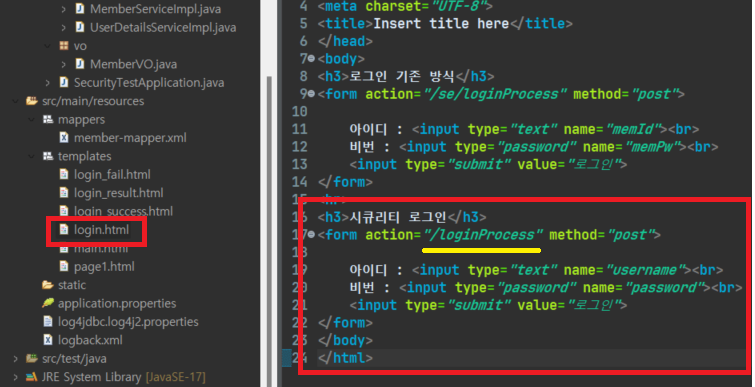Collapse the templates package arrow

coord(32,156)
